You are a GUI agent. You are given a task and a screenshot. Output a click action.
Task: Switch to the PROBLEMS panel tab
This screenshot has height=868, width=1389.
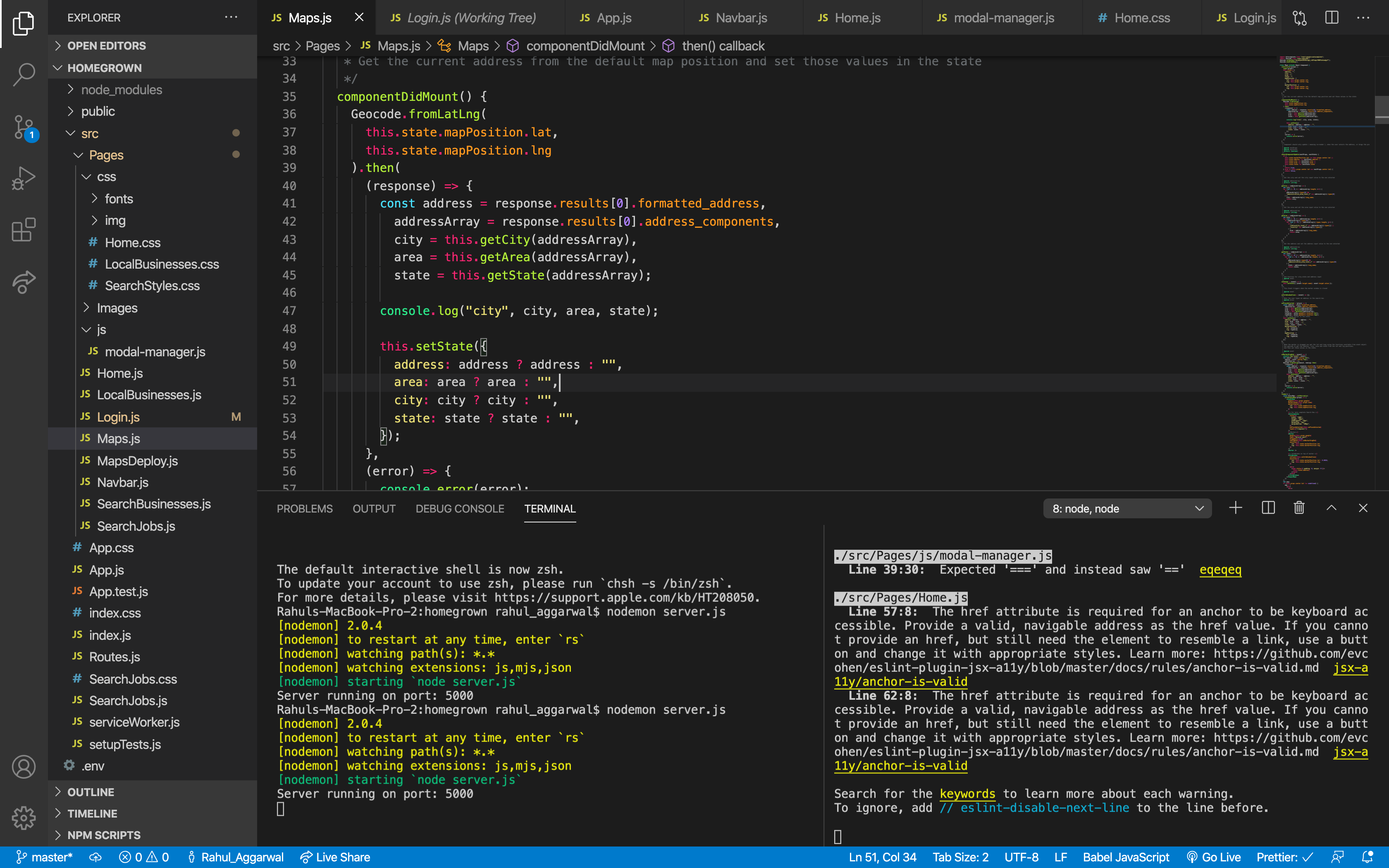coord(304,509)
